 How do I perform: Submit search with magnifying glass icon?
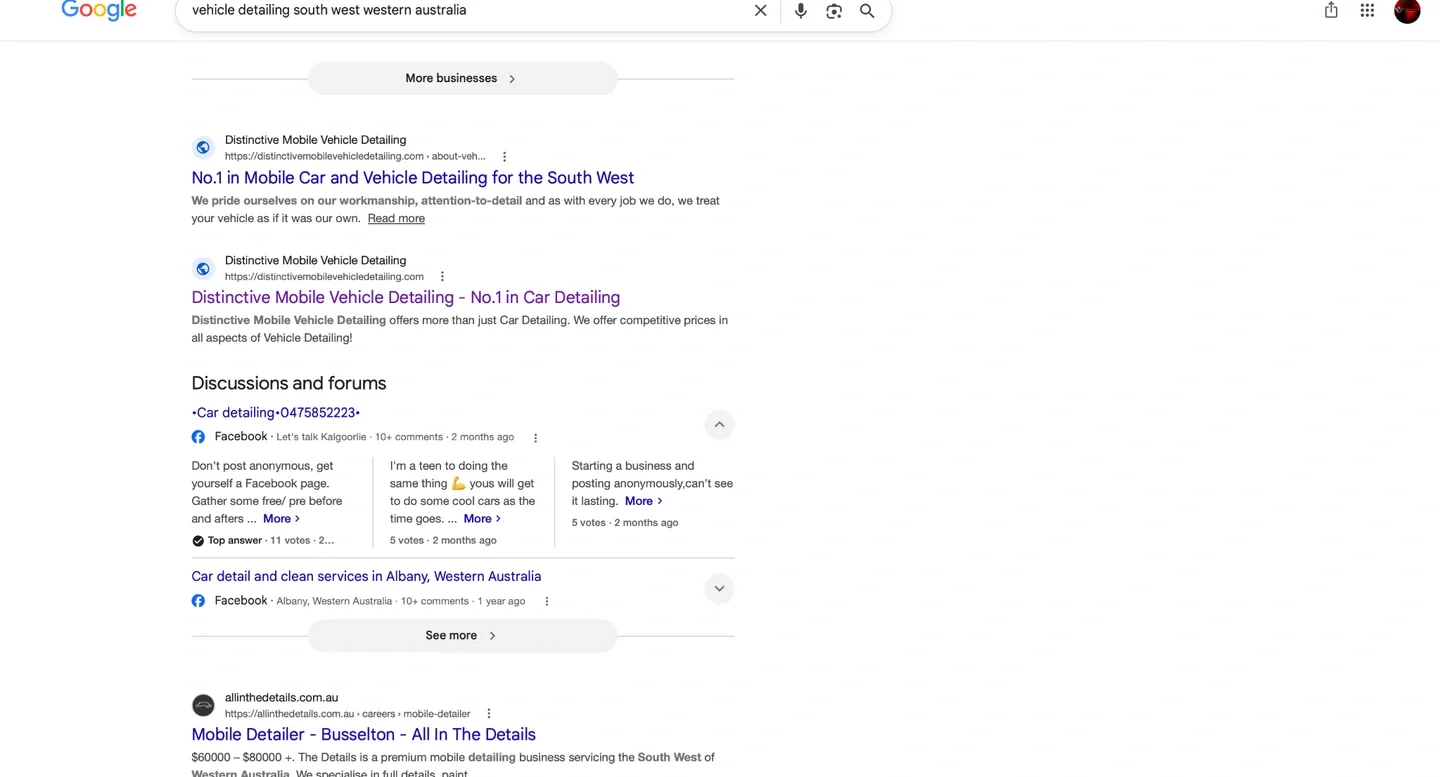click(867, 11)
